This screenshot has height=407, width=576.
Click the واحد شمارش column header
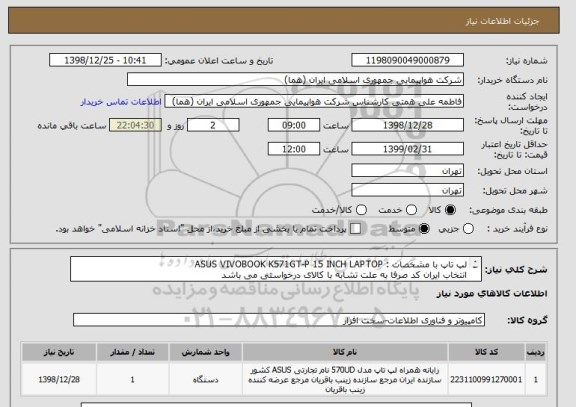pyautogui.click(x=205, y=352)
